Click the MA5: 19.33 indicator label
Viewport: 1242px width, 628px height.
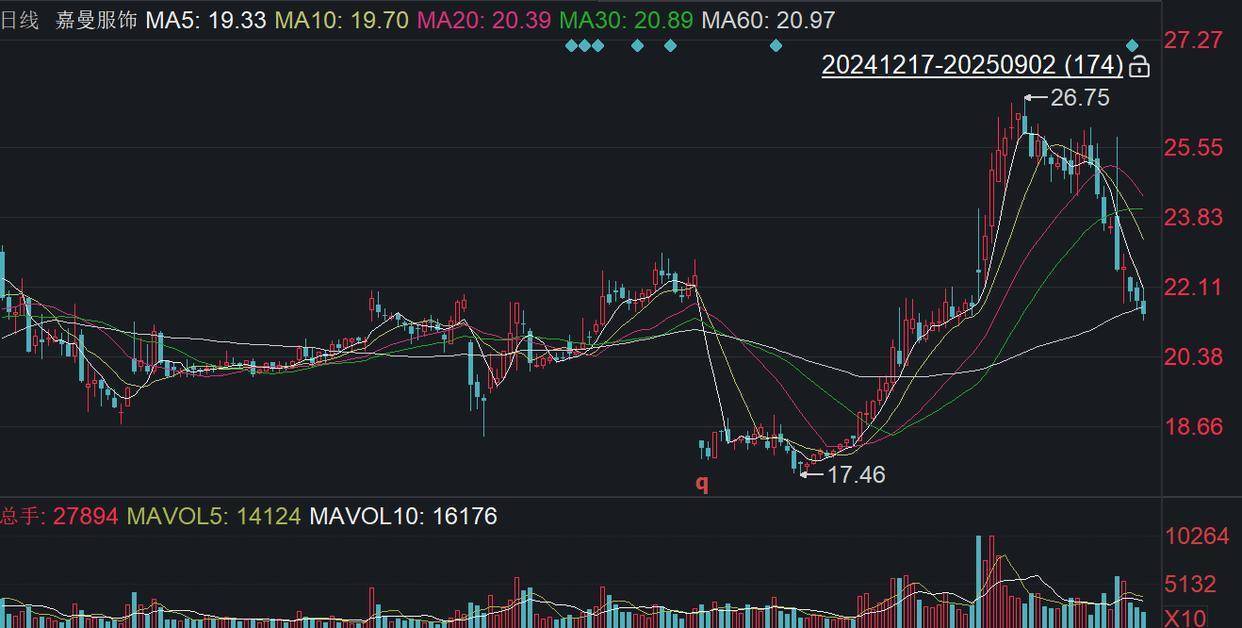[x=206, y=20]
